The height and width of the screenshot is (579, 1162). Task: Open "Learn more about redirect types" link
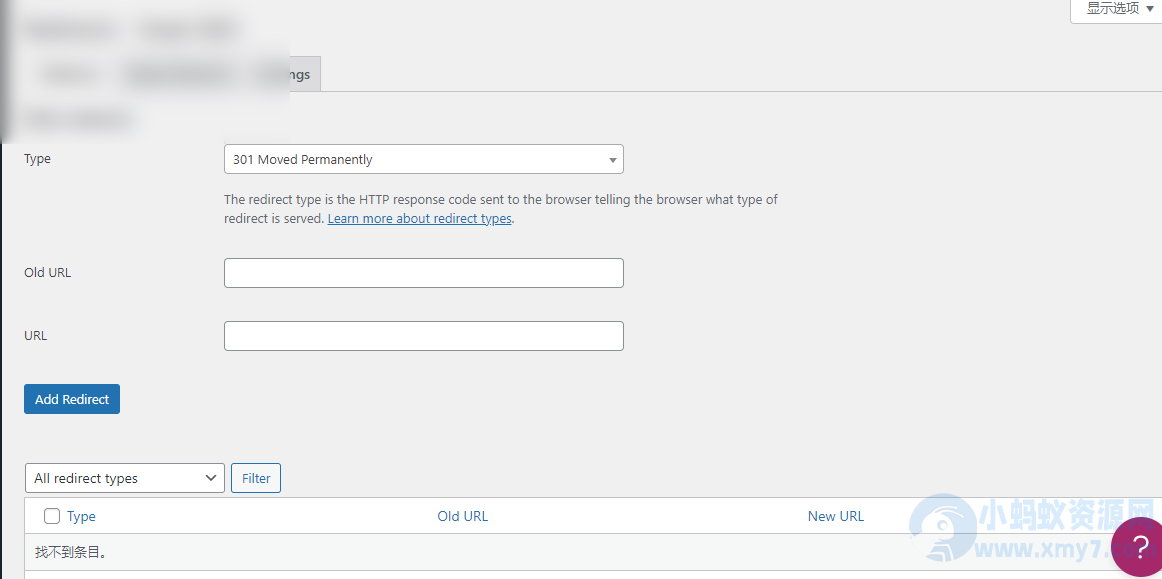[x=419, y=218]
